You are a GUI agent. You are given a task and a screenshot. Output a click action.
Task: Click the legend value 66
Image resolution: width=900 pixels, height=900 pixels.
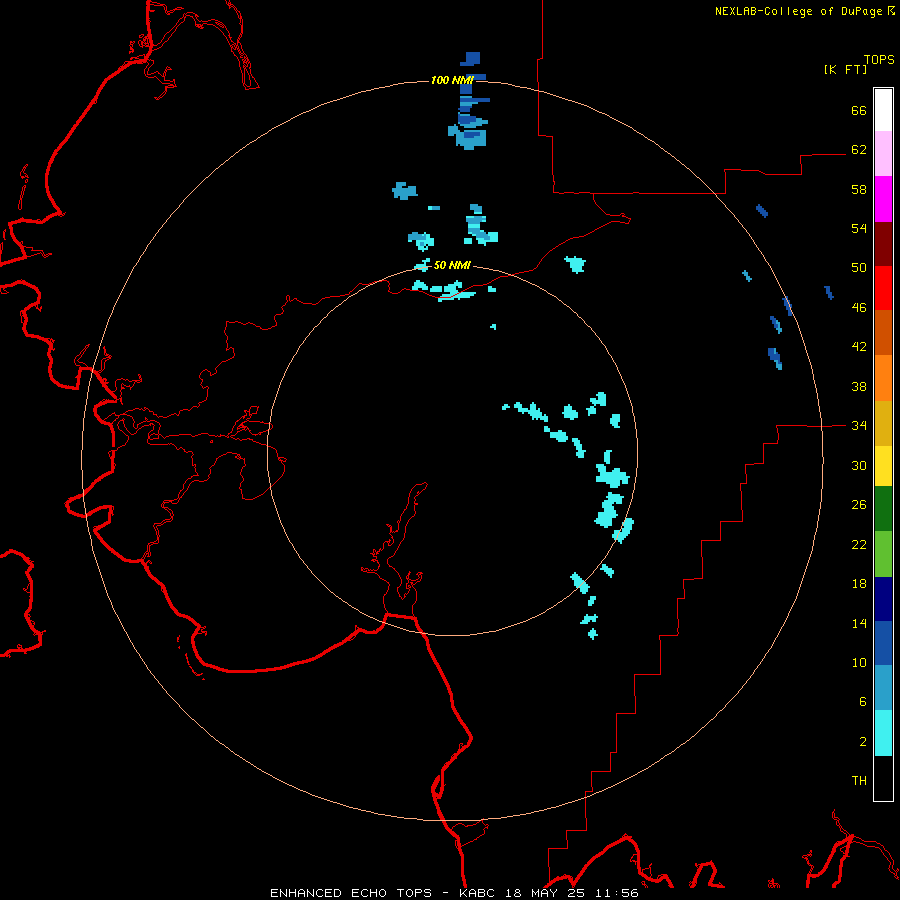pyautogui.click(x=859, y=110)
